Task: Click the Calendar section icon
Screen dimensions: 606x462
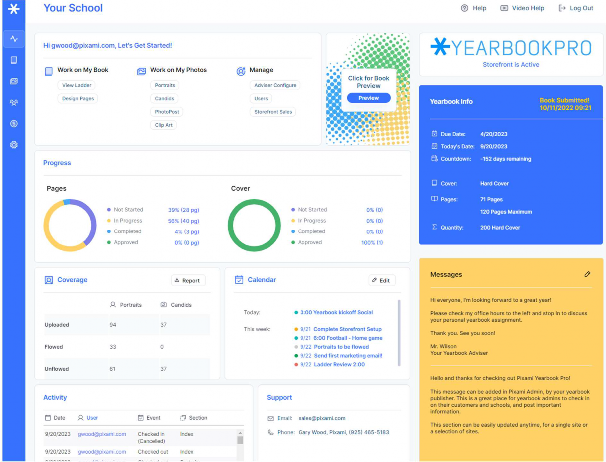Action: click(x=239, y=280)
